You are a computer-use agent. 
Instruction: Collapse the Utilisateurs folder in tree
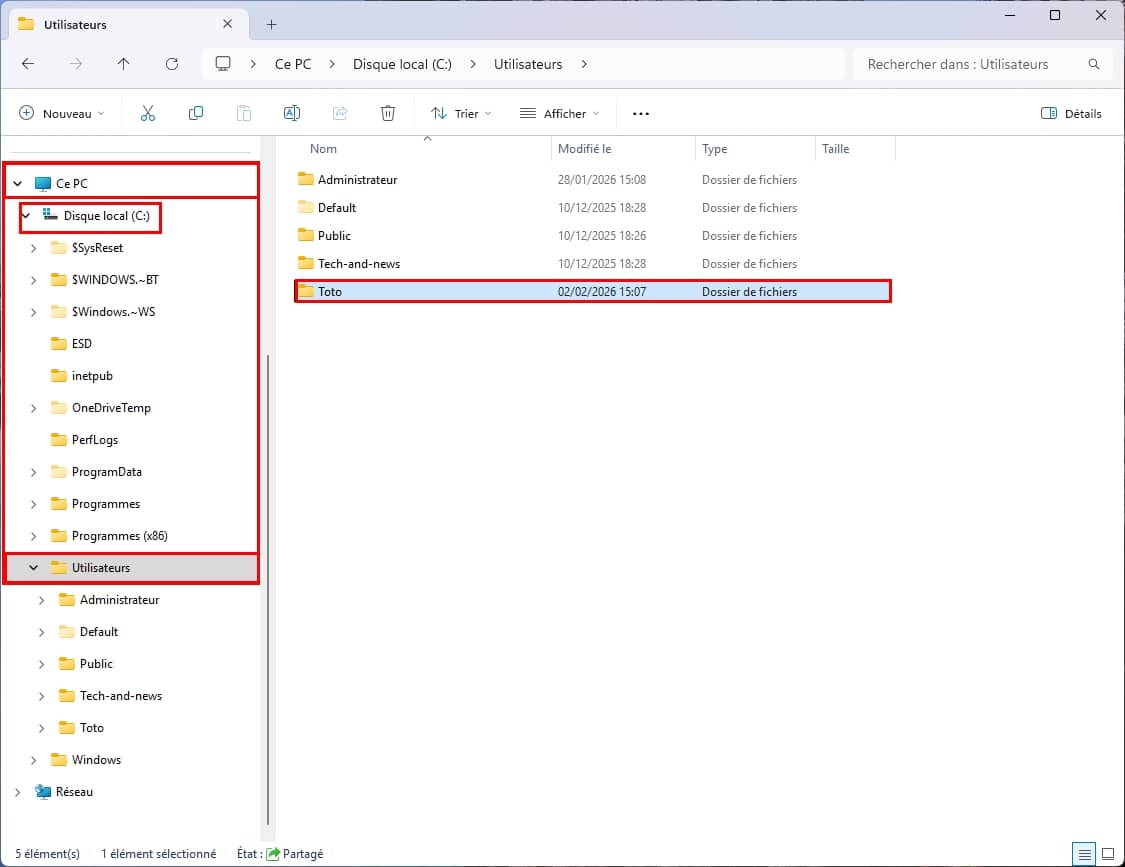coord(34,568)
